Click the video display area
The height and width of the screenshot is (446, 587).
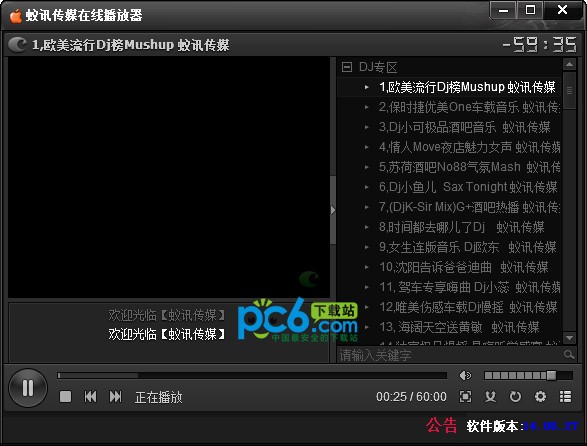[169, 178]
